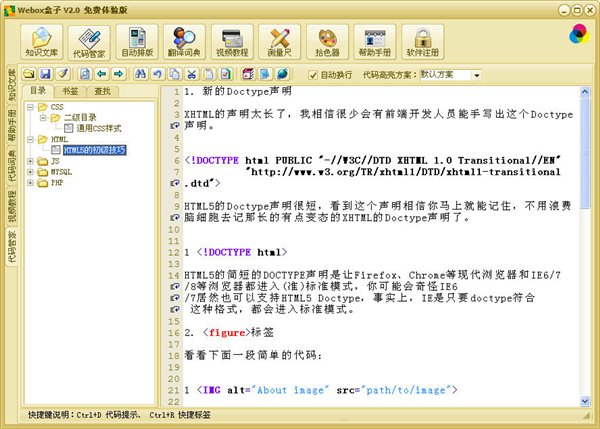
Task: Select the 代码管家 vertical side tab
Action: (12, 247)
